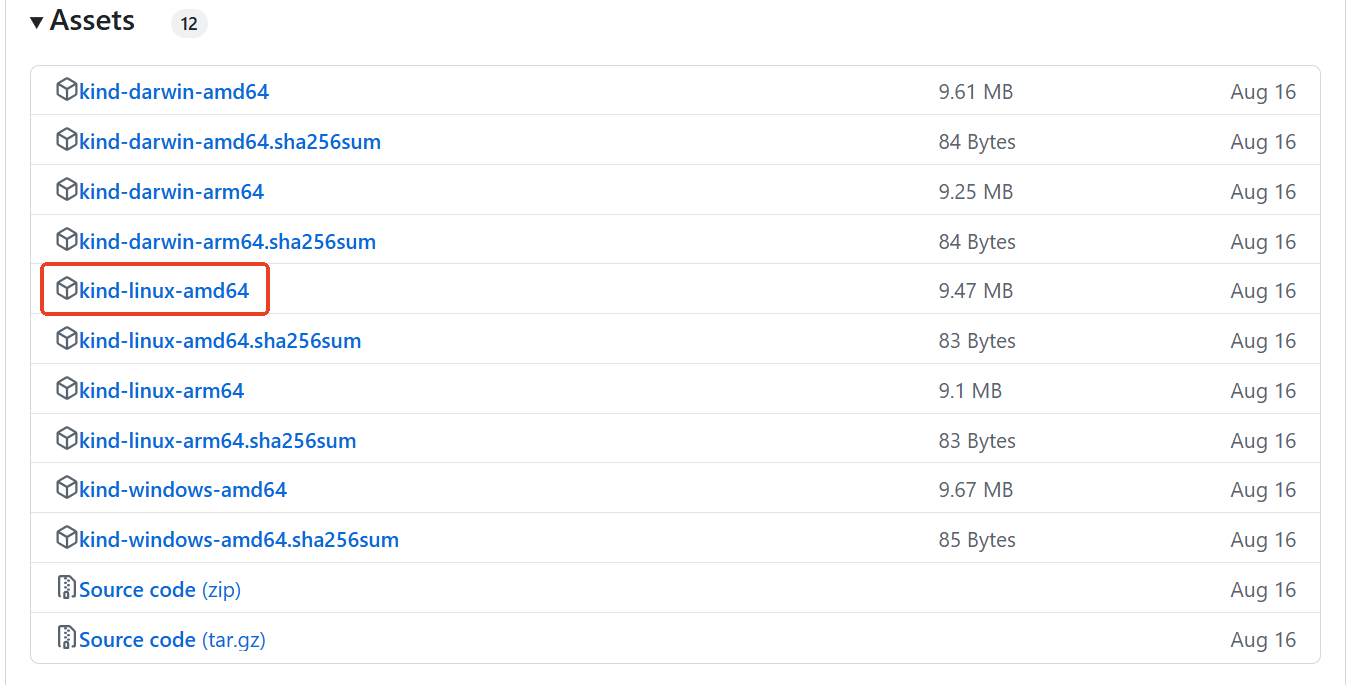The image size is (1372, 685).
Task: Click package icon beside kind-darwin-amd64
Action: click(x=66, y=91)
